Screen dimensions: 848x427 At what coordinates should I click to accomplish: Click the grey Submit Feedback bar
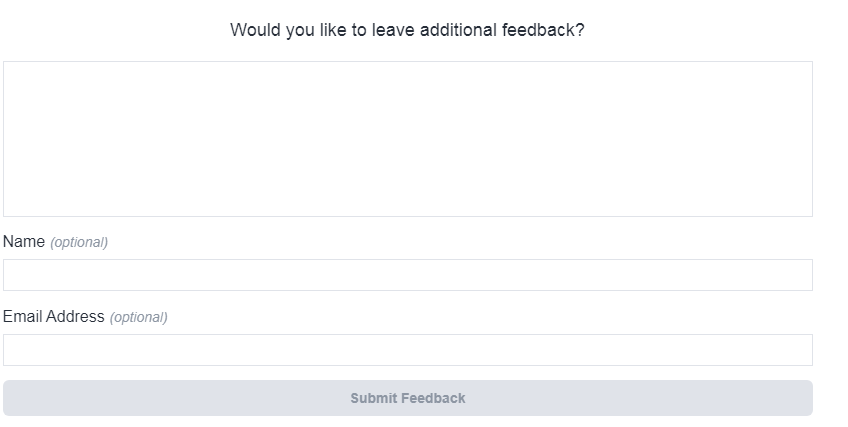[407, 398]
